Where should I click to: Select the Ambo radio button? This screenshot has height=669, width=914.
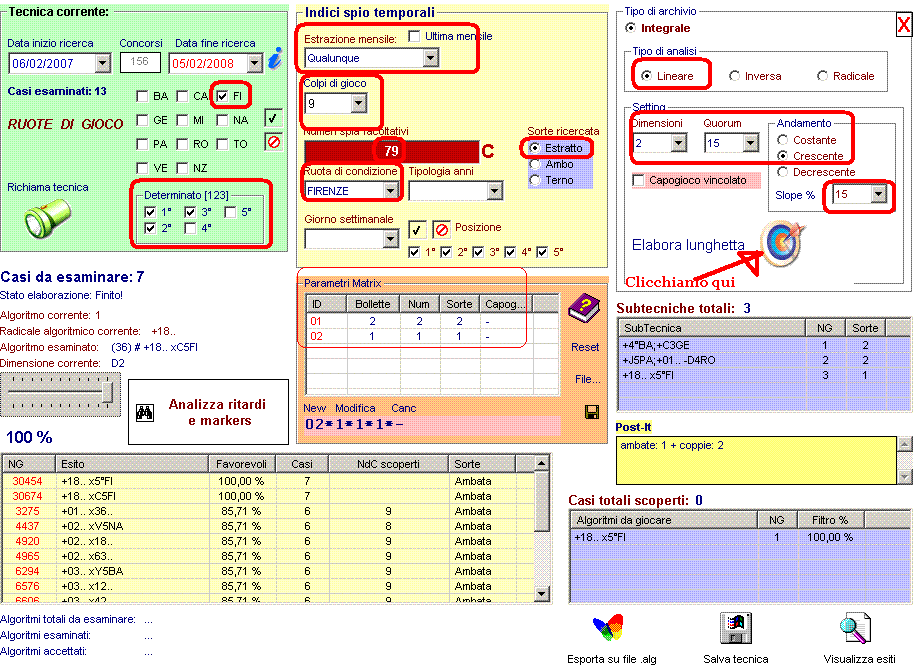pyautogui.click(x=535, y=164)
